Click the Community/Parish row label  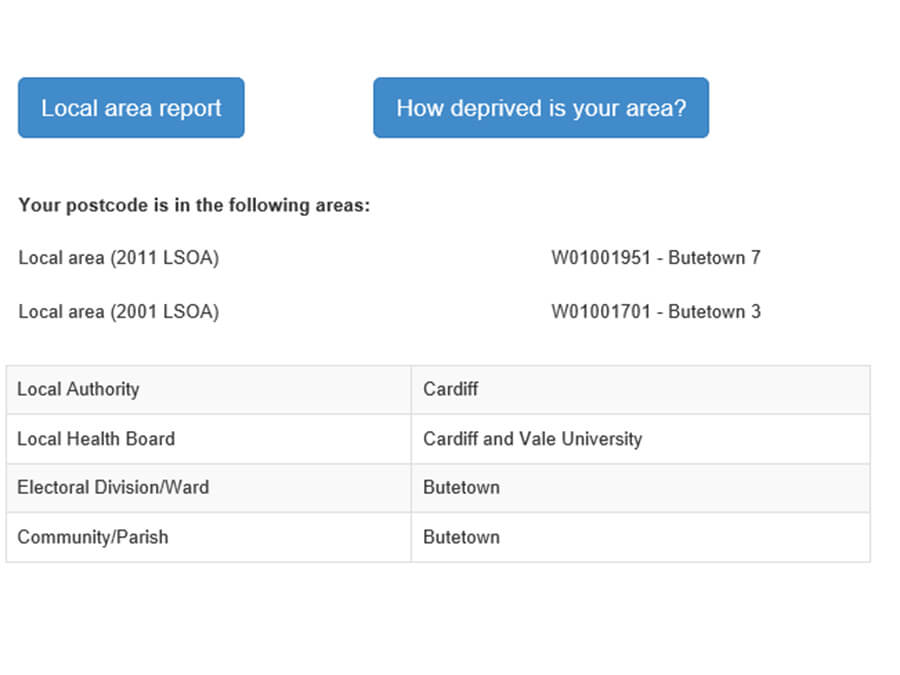(94, 537)
